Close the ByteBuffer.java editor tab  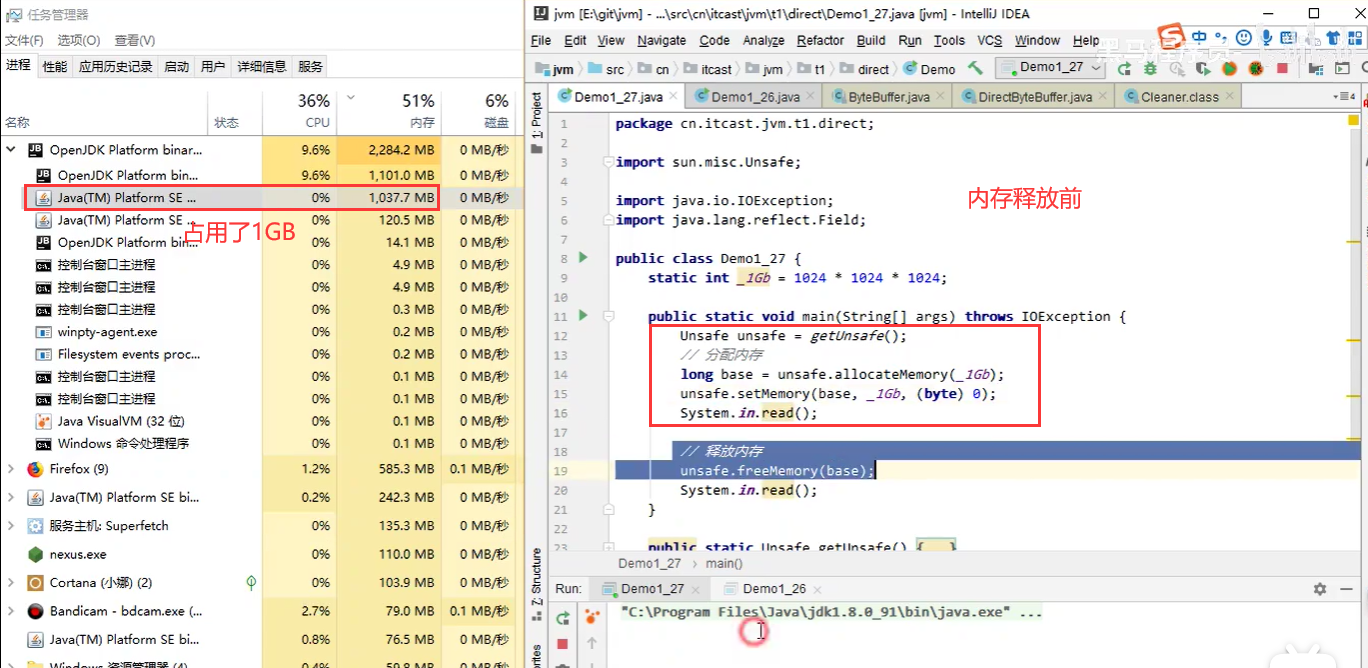coord(940,97)
